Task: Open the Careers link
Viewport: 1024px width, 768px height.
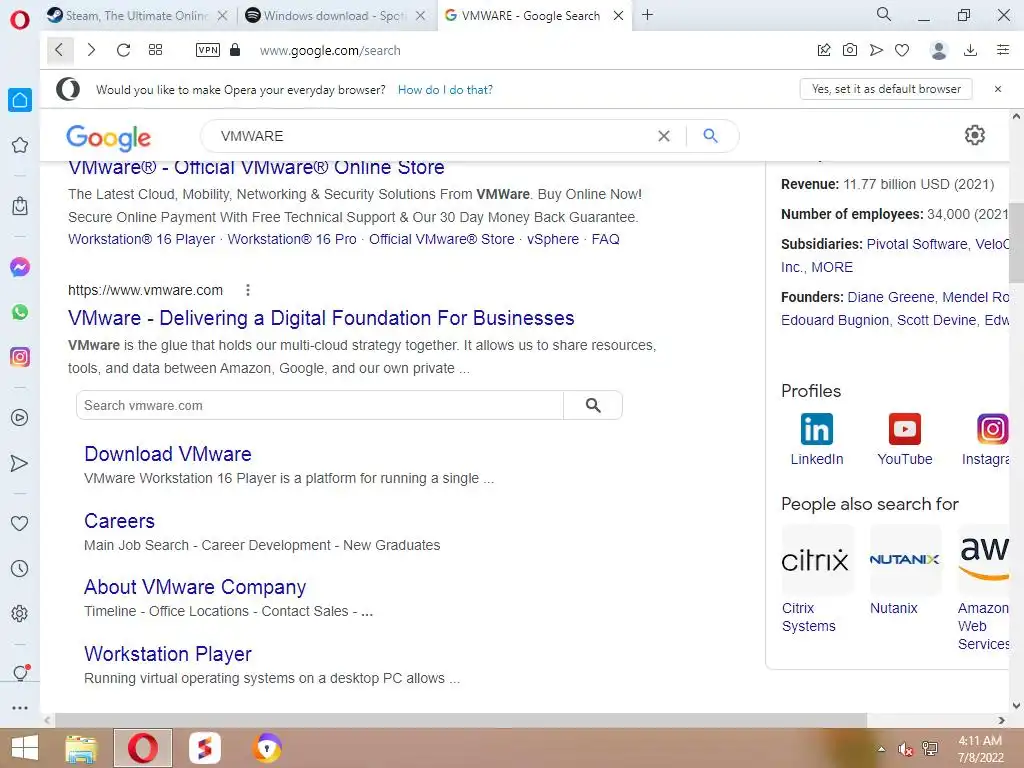Action: (x=120, y=521)
